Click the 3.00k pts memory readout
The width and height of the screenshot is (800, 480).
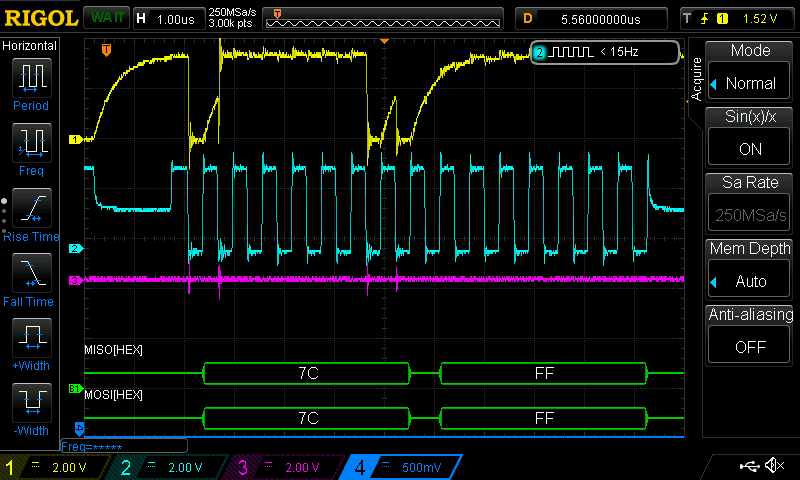231,24
